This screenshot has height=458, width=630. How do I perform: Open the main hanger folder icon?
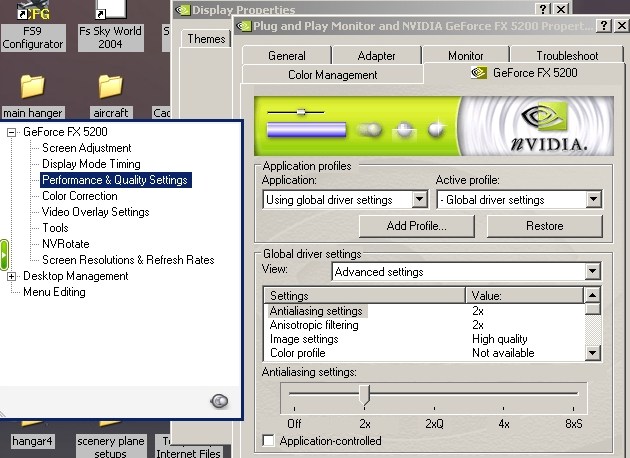tap(33, 87)
